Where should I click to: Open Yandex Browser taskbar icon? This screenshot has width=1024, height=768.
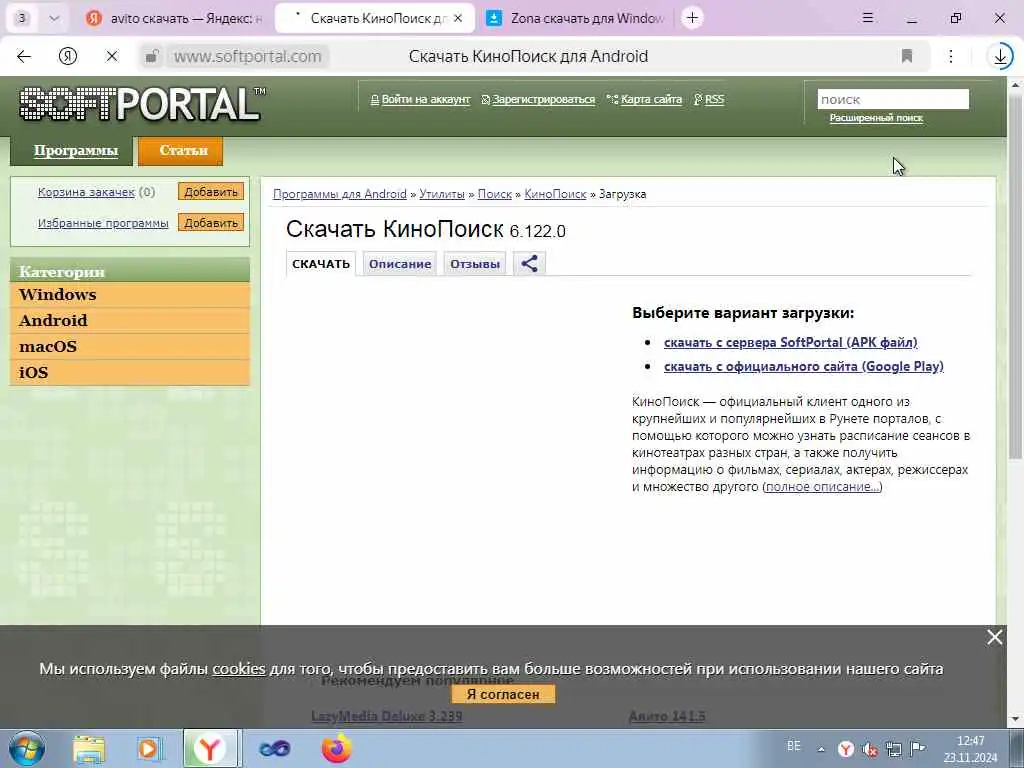(211, 748)
